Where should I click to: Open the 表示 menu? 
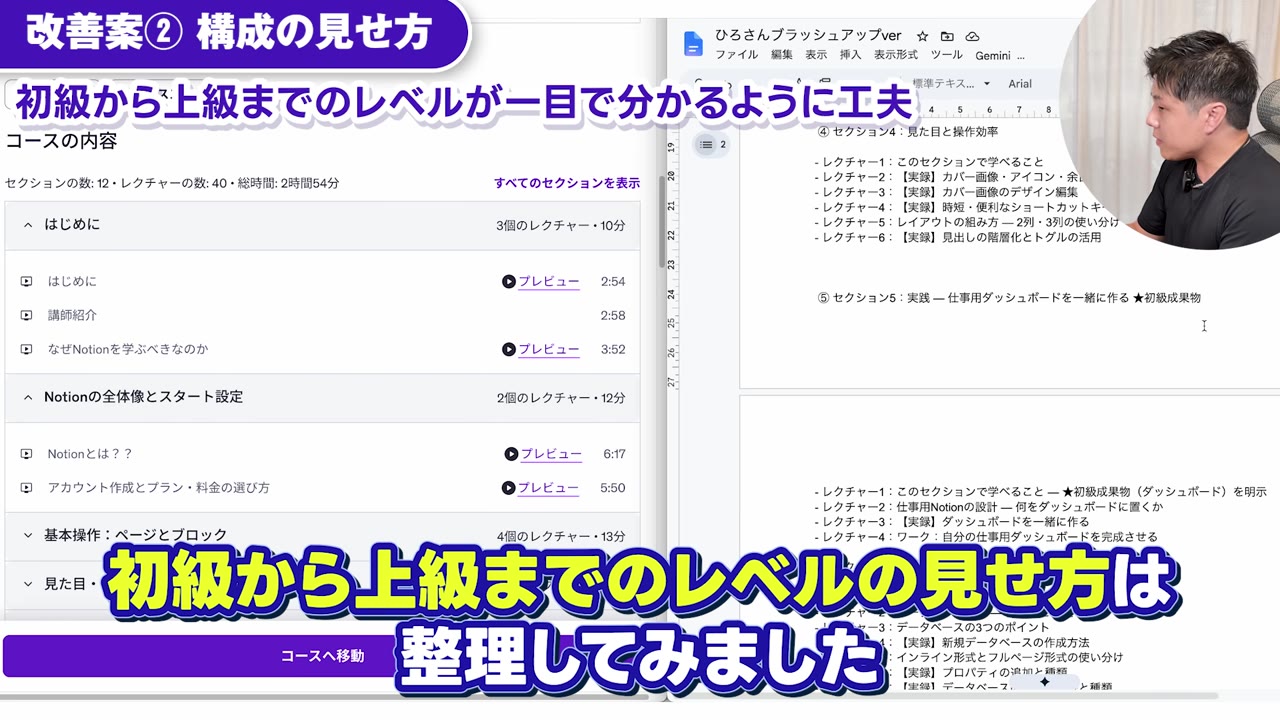(x=816, y=55)
